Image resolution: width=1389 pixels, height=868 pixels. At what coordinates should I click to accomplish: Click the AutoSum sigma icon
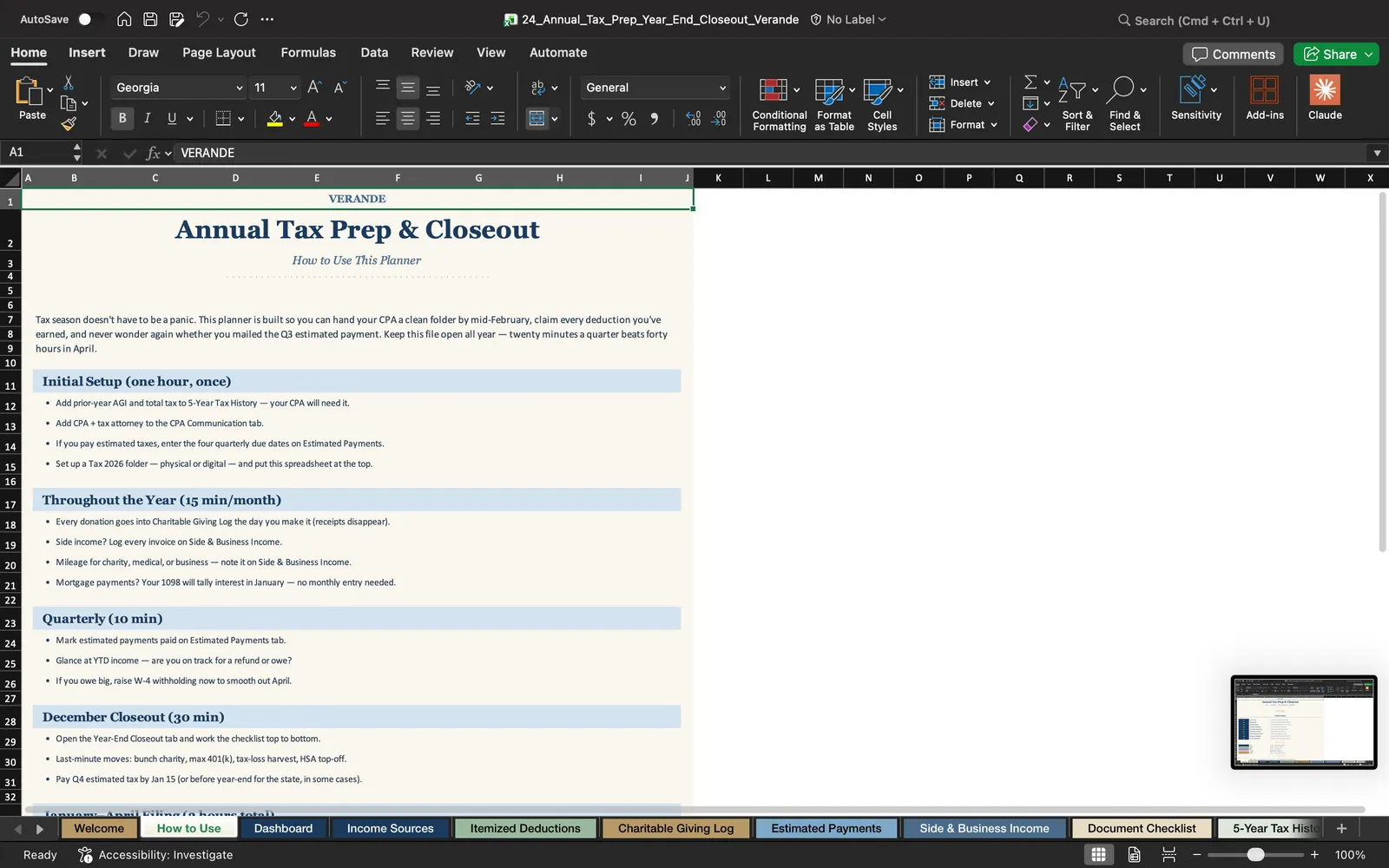click(x=1030, y=82)
